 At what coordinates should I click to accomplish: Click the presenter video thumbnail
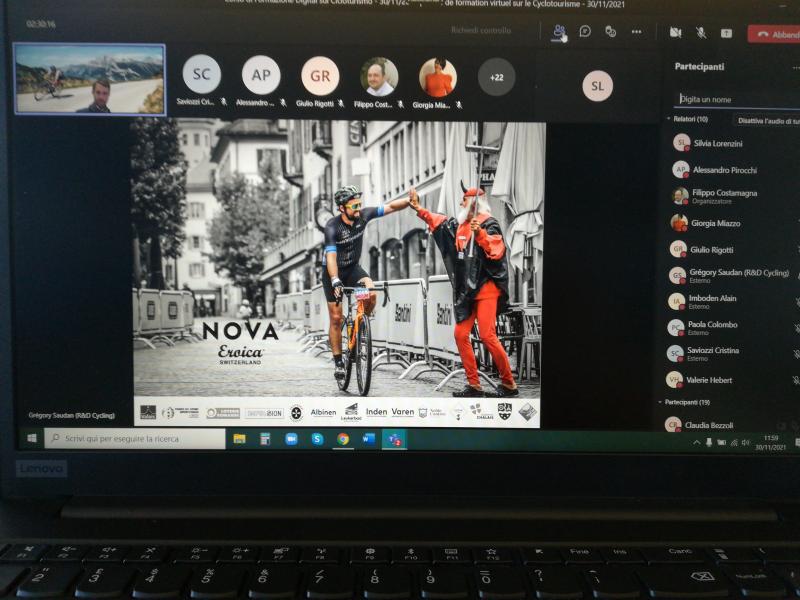tap(89, 78)
